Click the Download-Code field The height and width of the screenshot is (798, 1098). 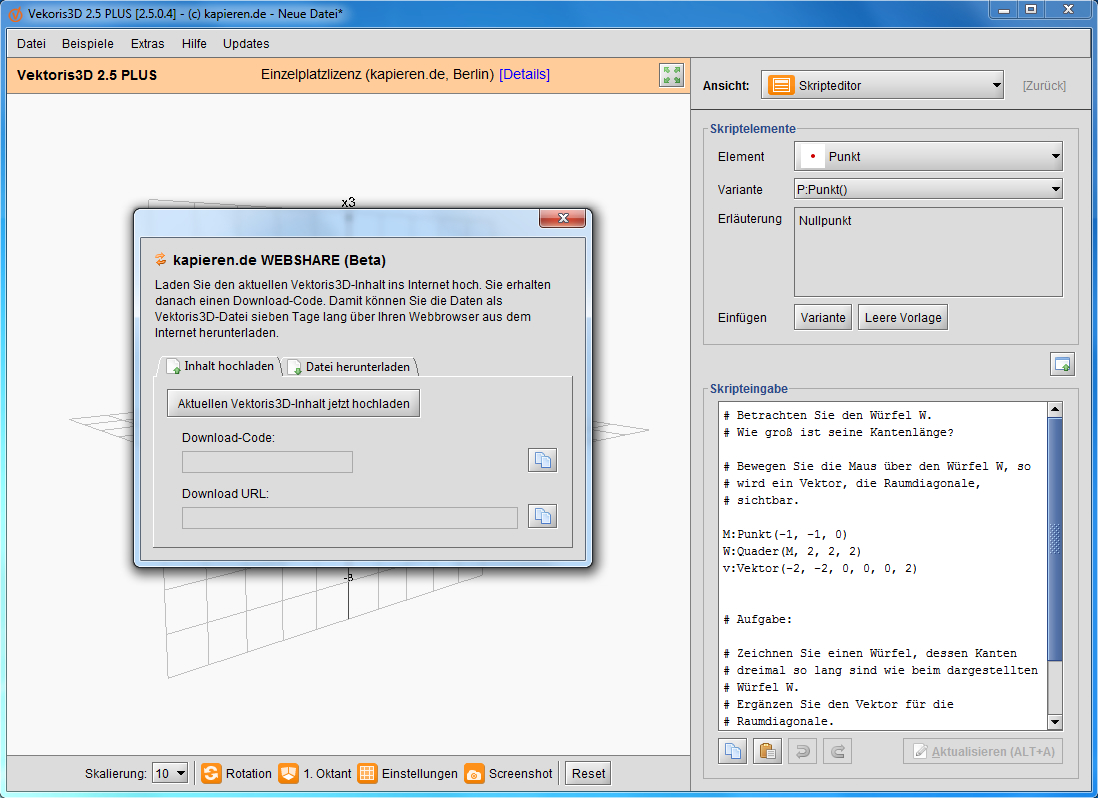coord(267,462)
